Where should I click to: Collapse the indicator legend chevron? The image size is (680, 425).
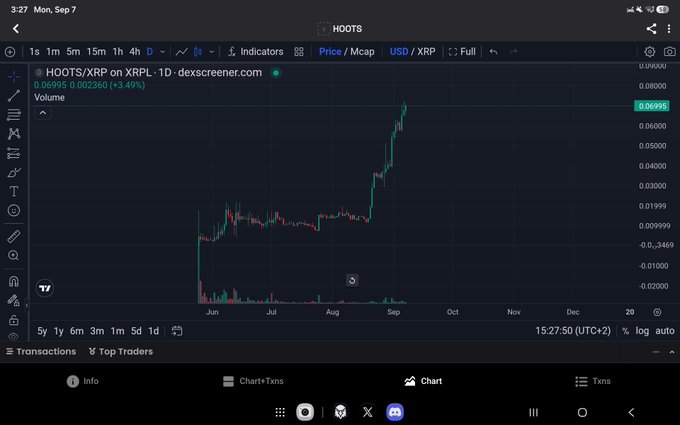pos(43,113)
